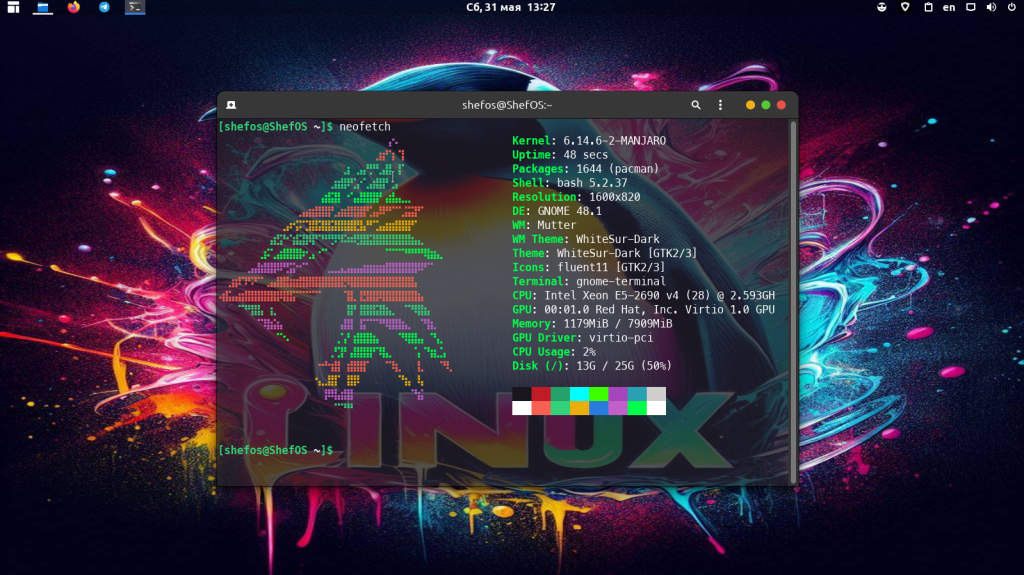The image size is (1024, 575).
Task: Click the 'GPU Driver: virtio-pci' line
Action: (583, 338)
